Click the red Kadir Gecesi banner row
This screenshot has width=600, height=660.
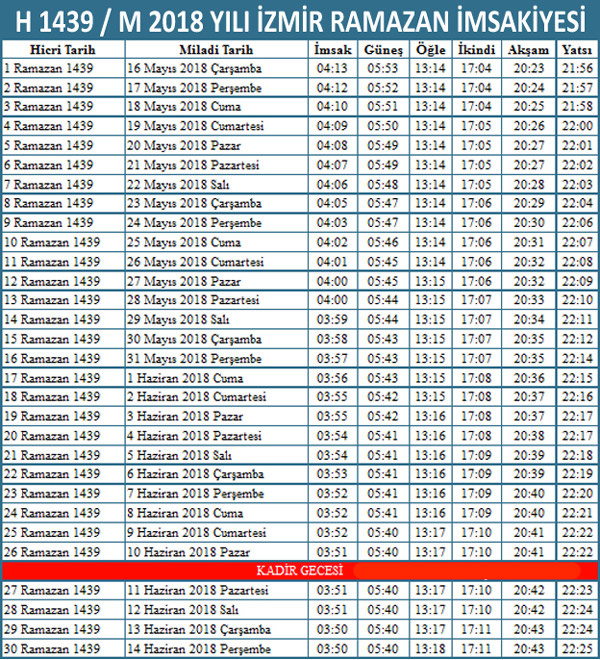(x=300, y=570)
